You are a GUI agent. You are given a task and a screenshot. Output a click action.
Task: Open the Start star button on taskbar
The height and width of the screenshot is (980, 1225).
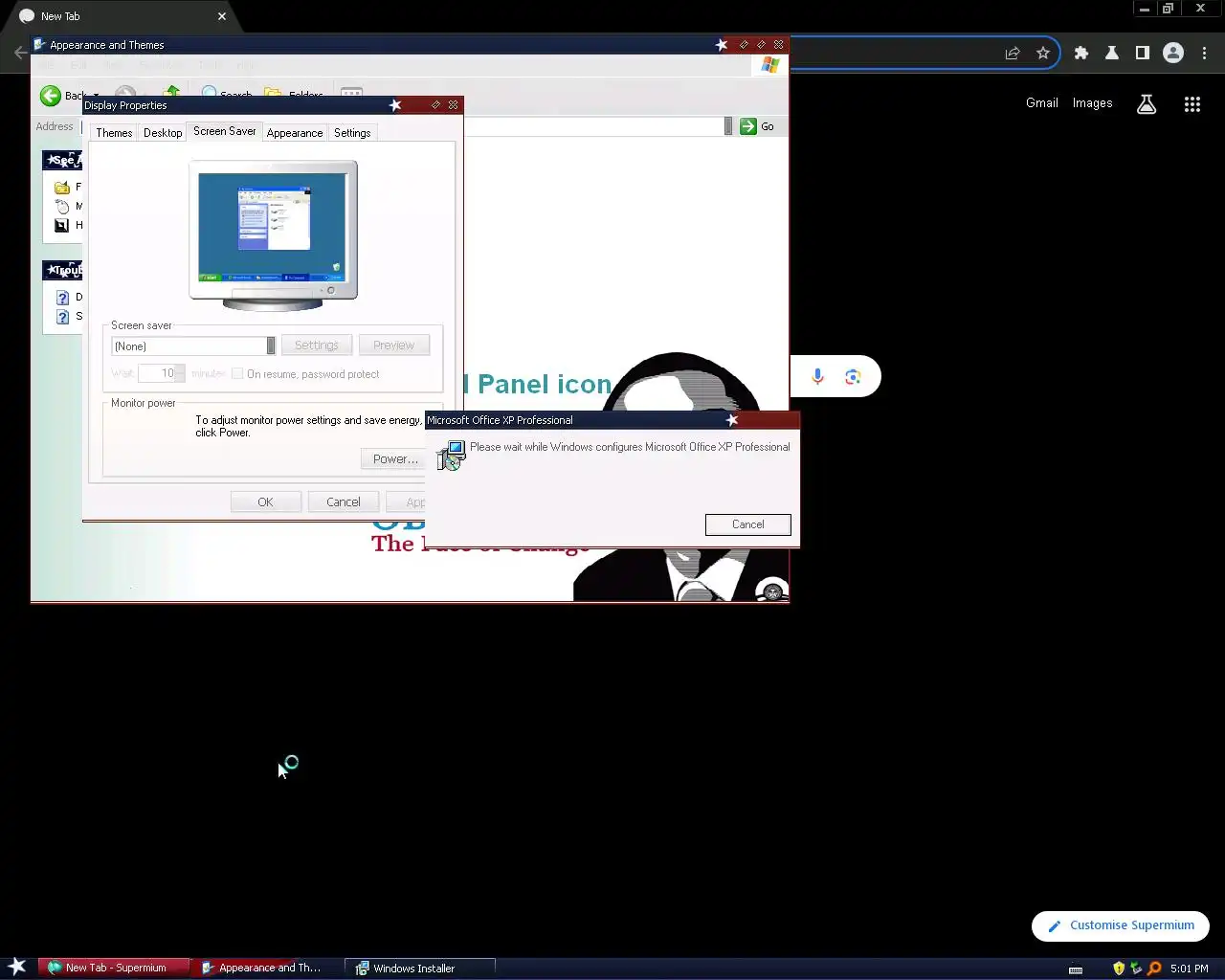click(17, 967)
